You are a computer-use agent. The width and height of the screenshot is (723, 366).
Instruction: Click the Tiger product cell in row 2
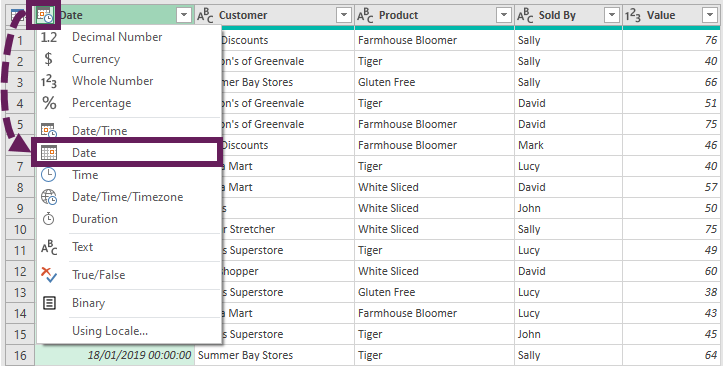(434, 61)
